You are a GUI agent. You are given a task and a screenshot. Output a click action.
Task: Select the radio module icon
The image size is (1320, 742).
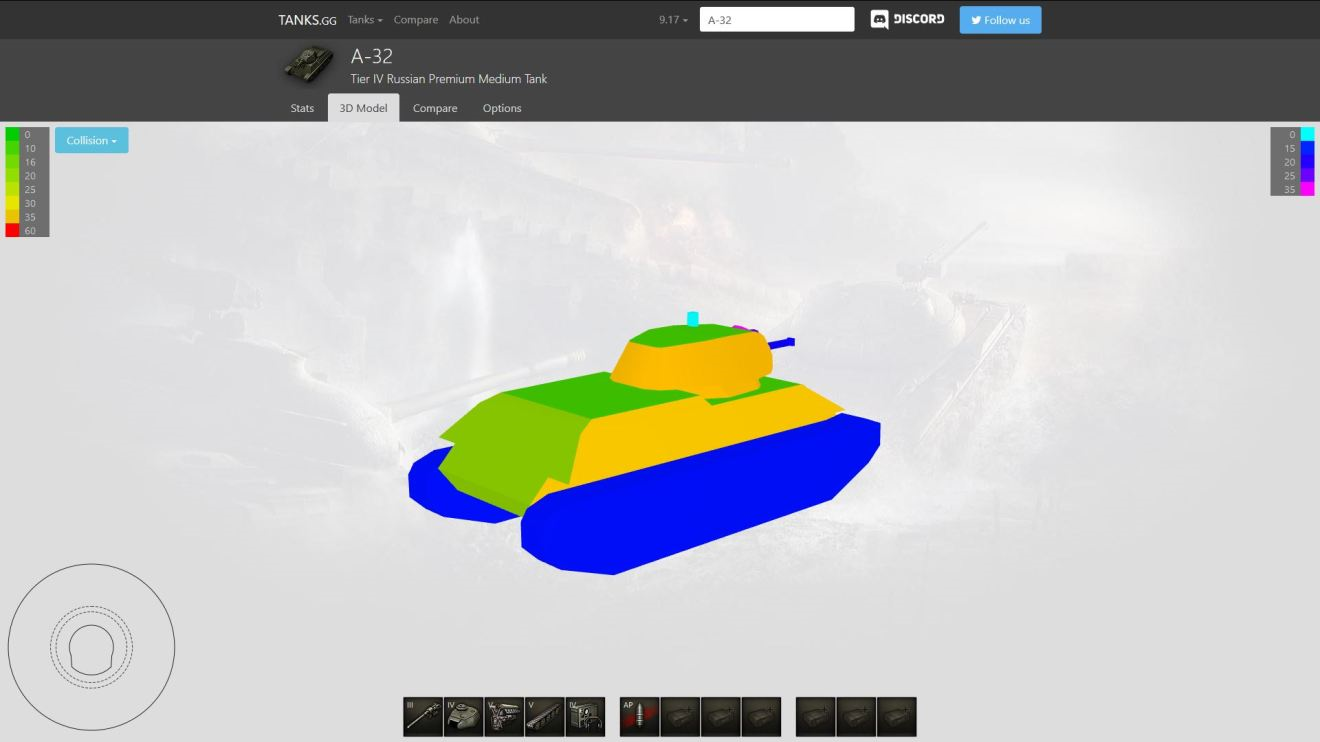(585, 717)
